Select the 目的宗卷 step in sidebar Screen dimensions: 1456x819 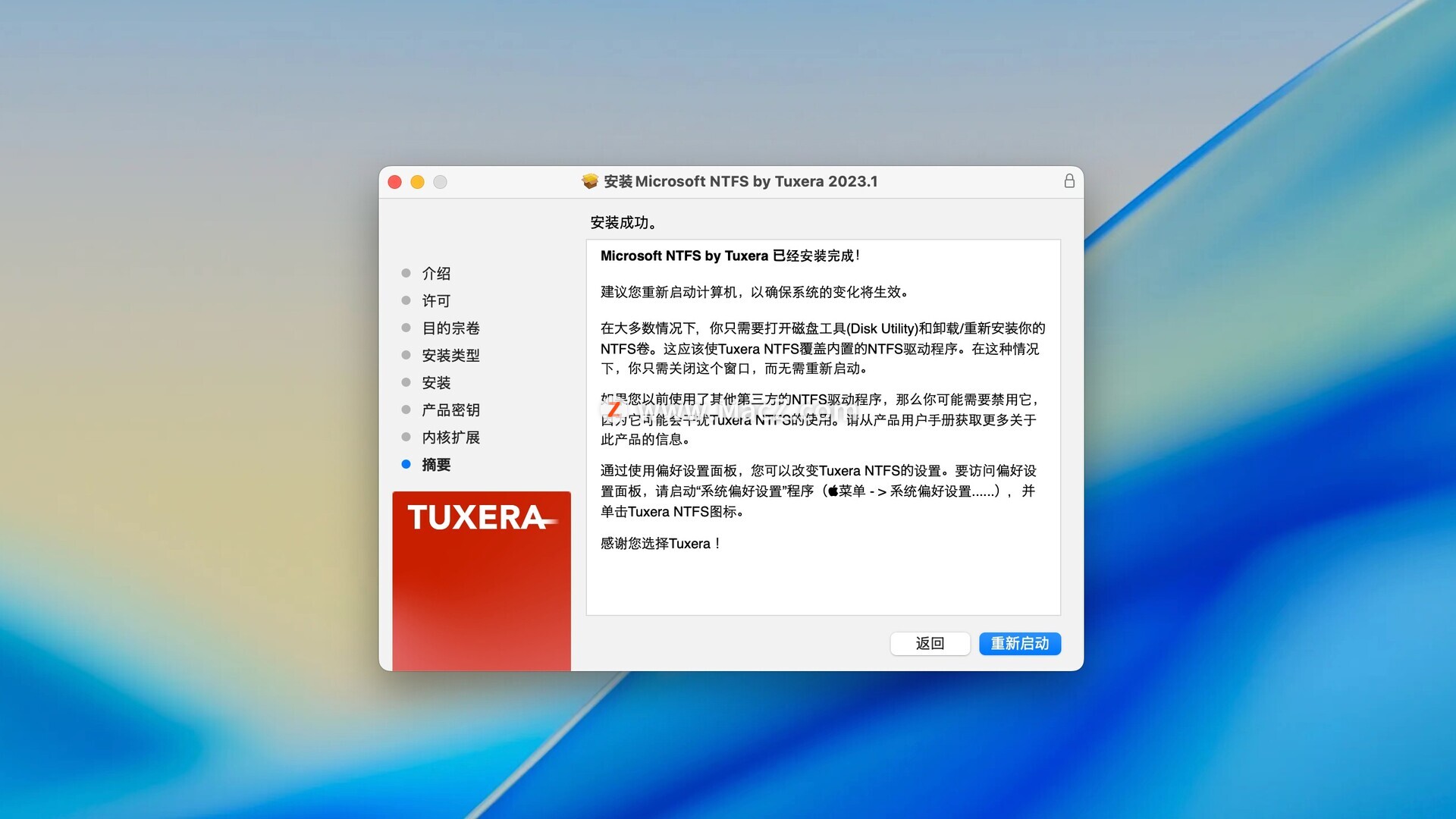tap(450, 328)
